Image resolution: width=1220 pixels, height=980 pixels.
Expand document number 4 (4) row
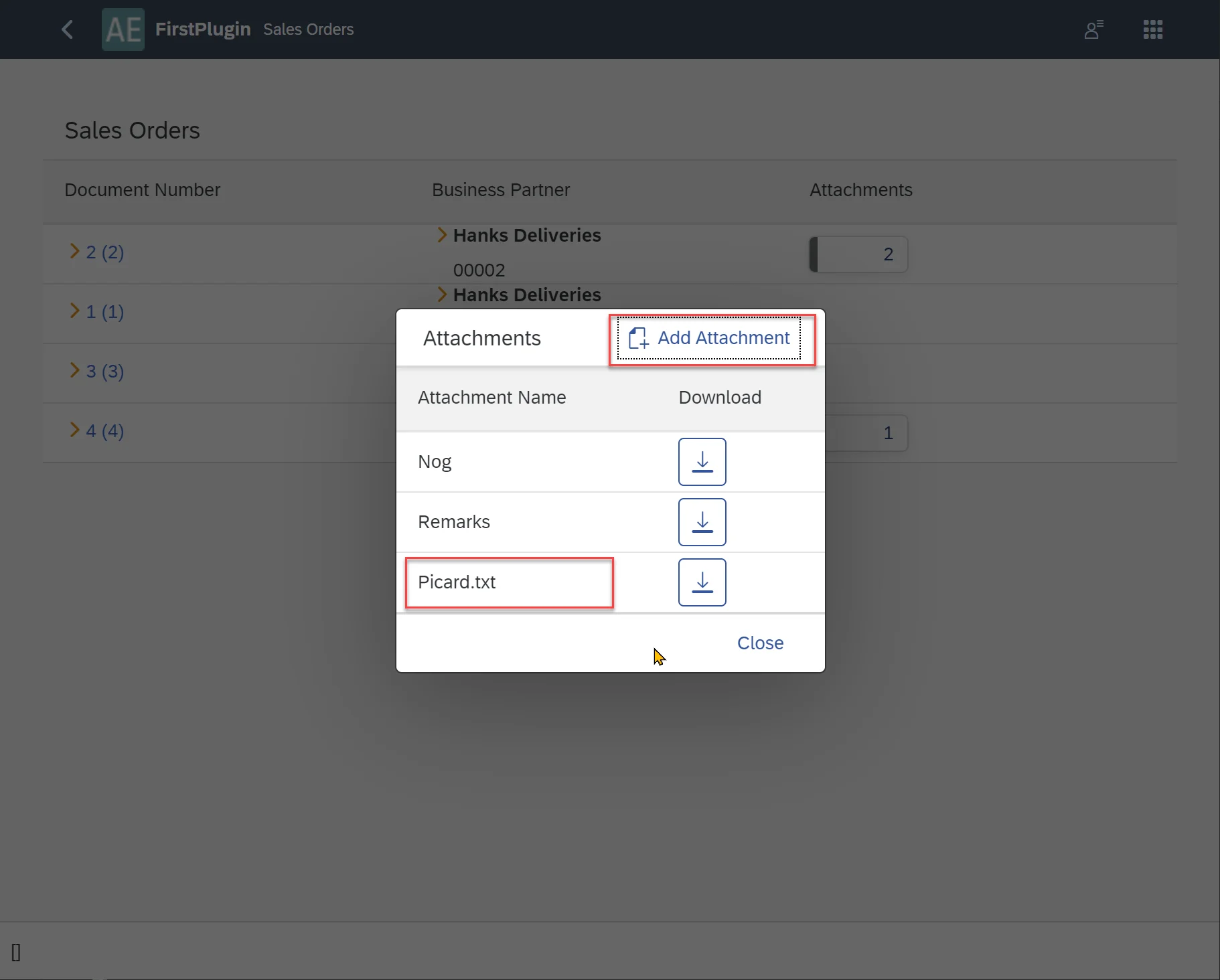click(x=75, y=430)
